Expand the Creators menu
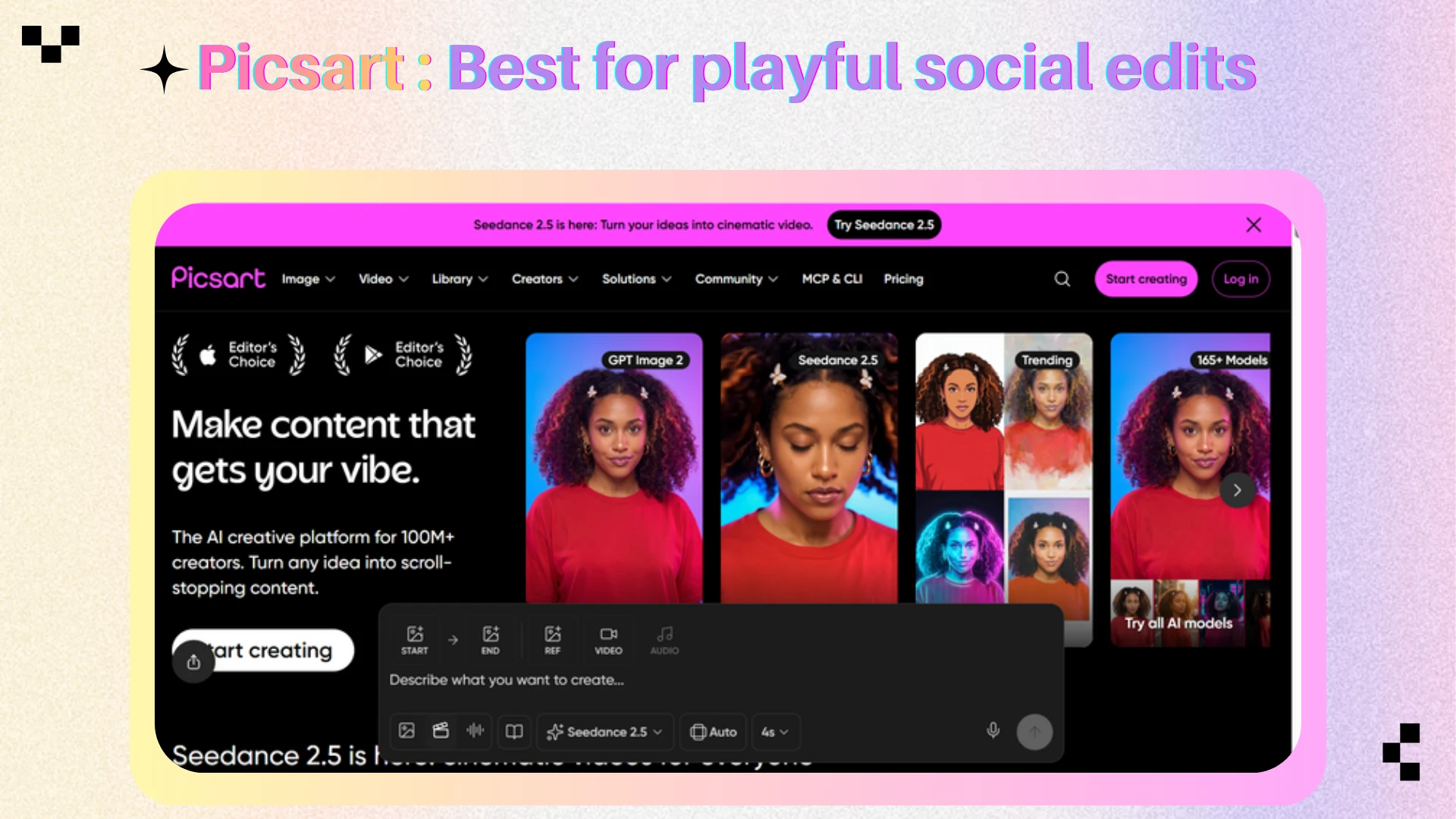 click(x=544, y=279)
